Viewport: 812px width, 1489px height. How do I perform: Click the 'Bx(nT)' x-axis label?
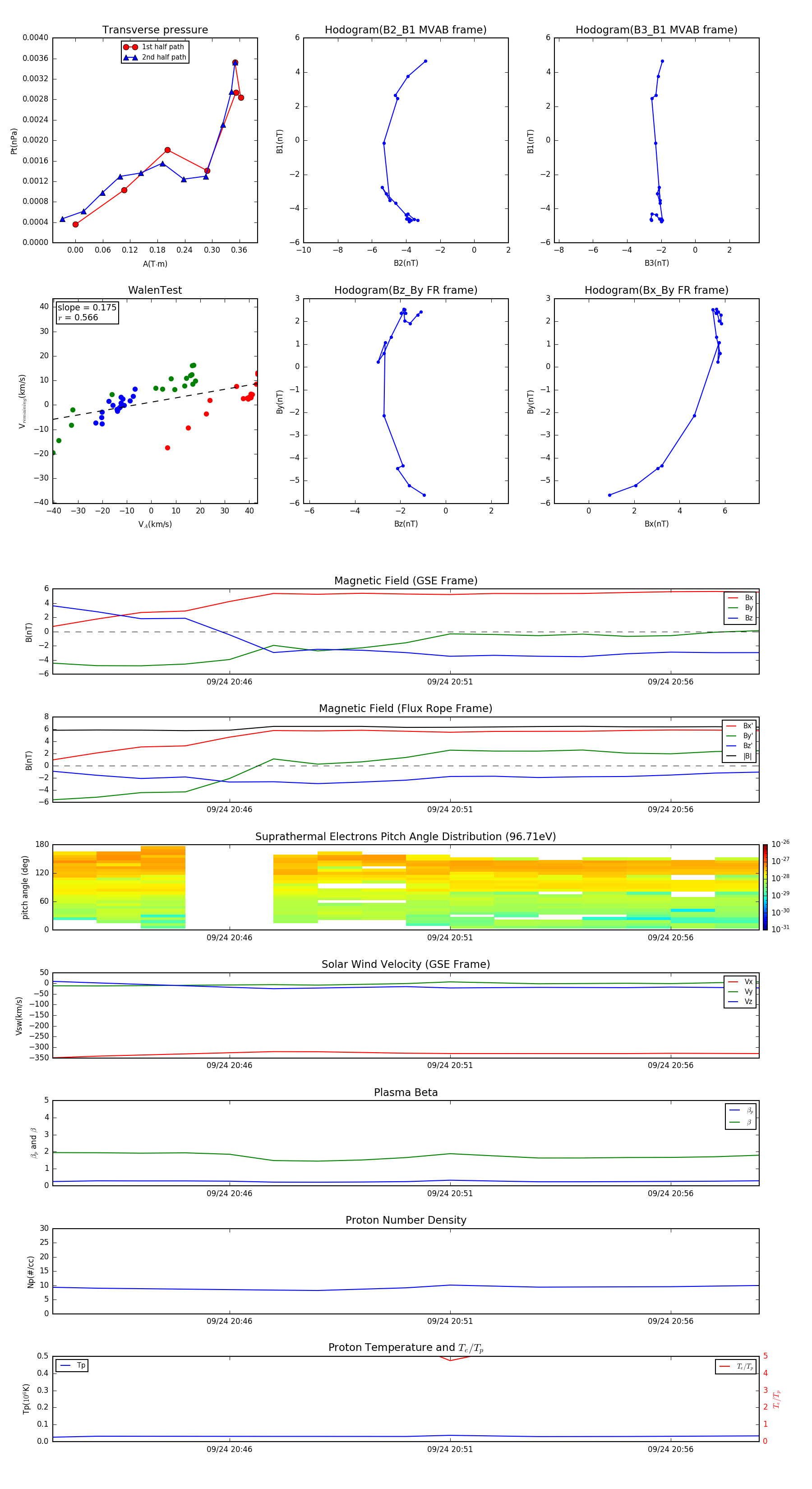pyautogui.click(x=656, y=524)
